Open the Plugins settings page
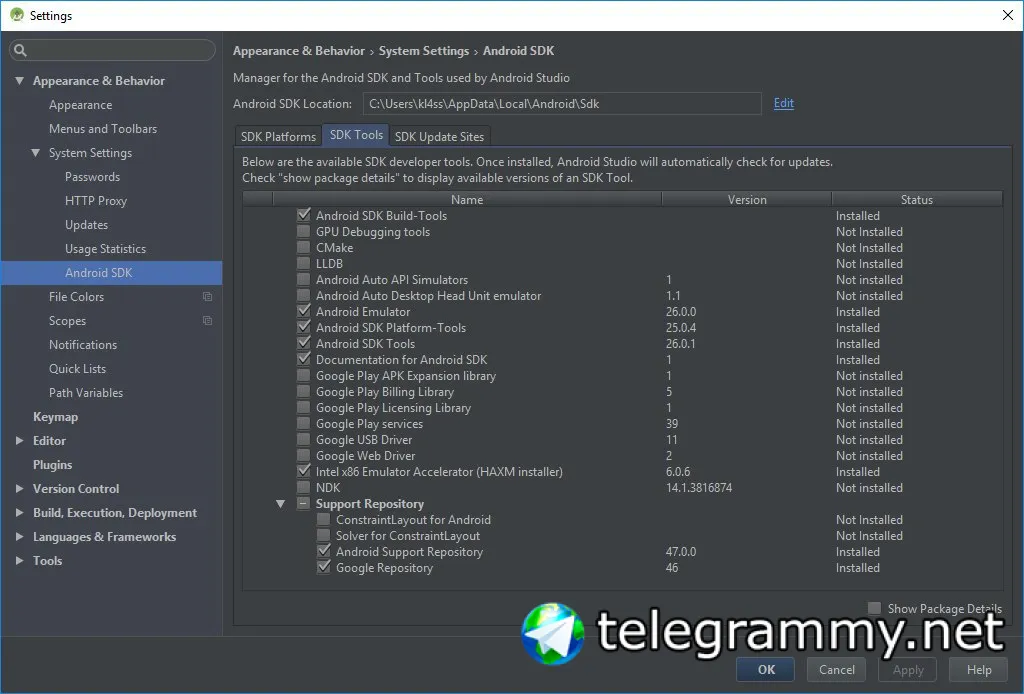 coord(52,464)
